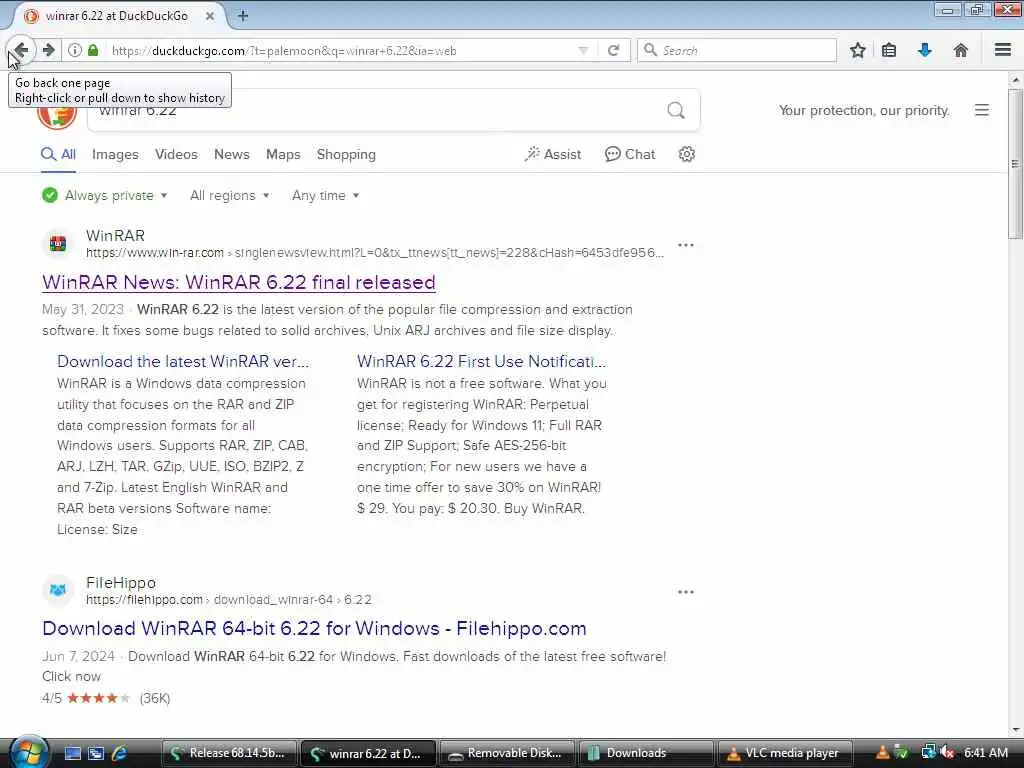Click the green padlock security icon
Viewport: 1024px width, 768px height.
point(93,50)
